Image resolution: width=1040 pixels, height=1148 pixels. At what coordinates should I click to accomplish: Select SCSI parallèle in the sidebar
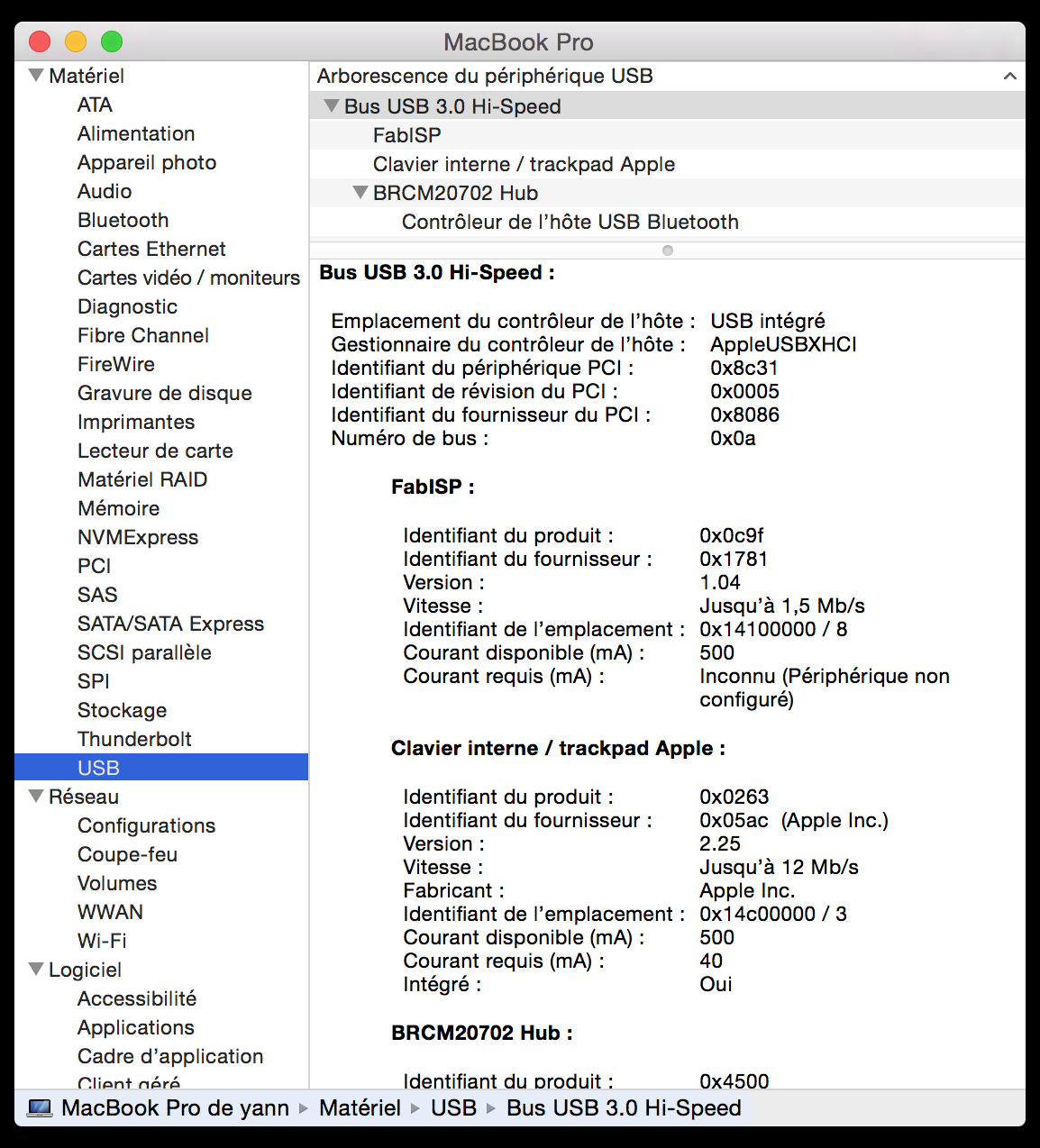[144, 652]
